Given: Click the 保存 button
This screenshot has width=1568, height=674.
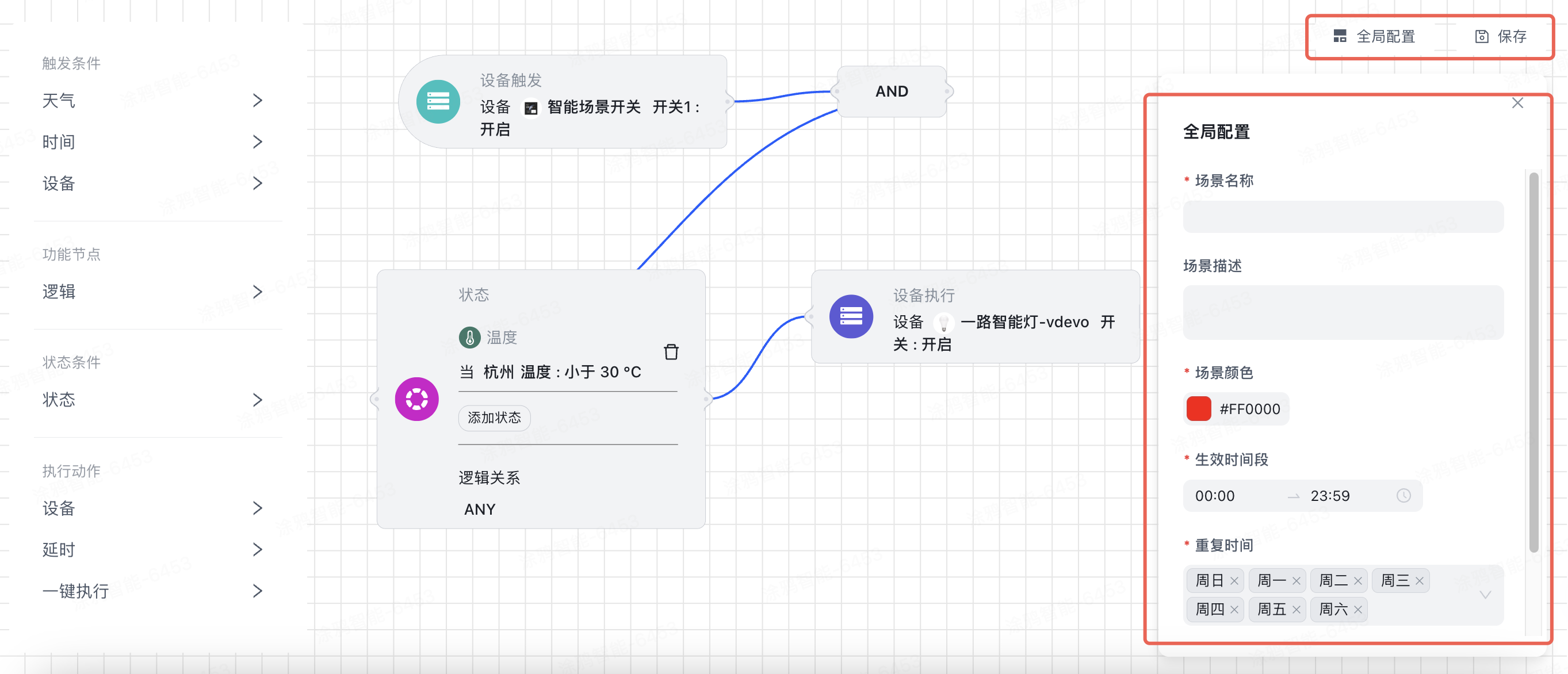Looking at the screenshot, I should click(1501, 36).
